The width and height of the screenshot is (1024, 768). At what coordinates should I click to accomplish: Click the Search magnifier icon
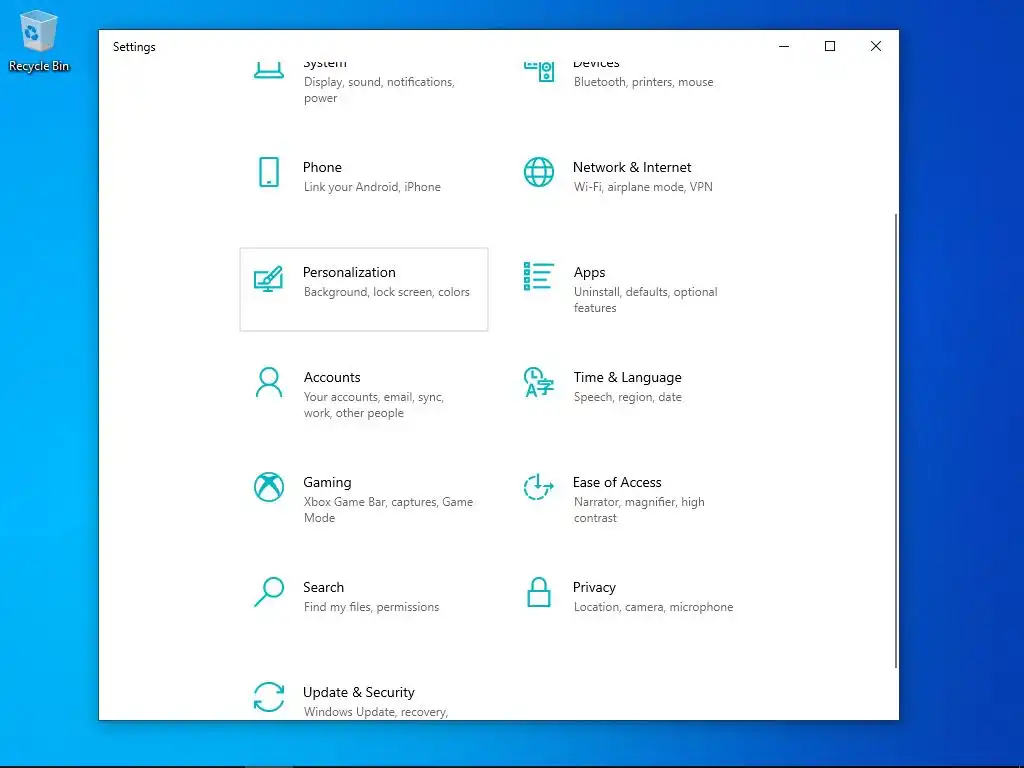(268, 592)
